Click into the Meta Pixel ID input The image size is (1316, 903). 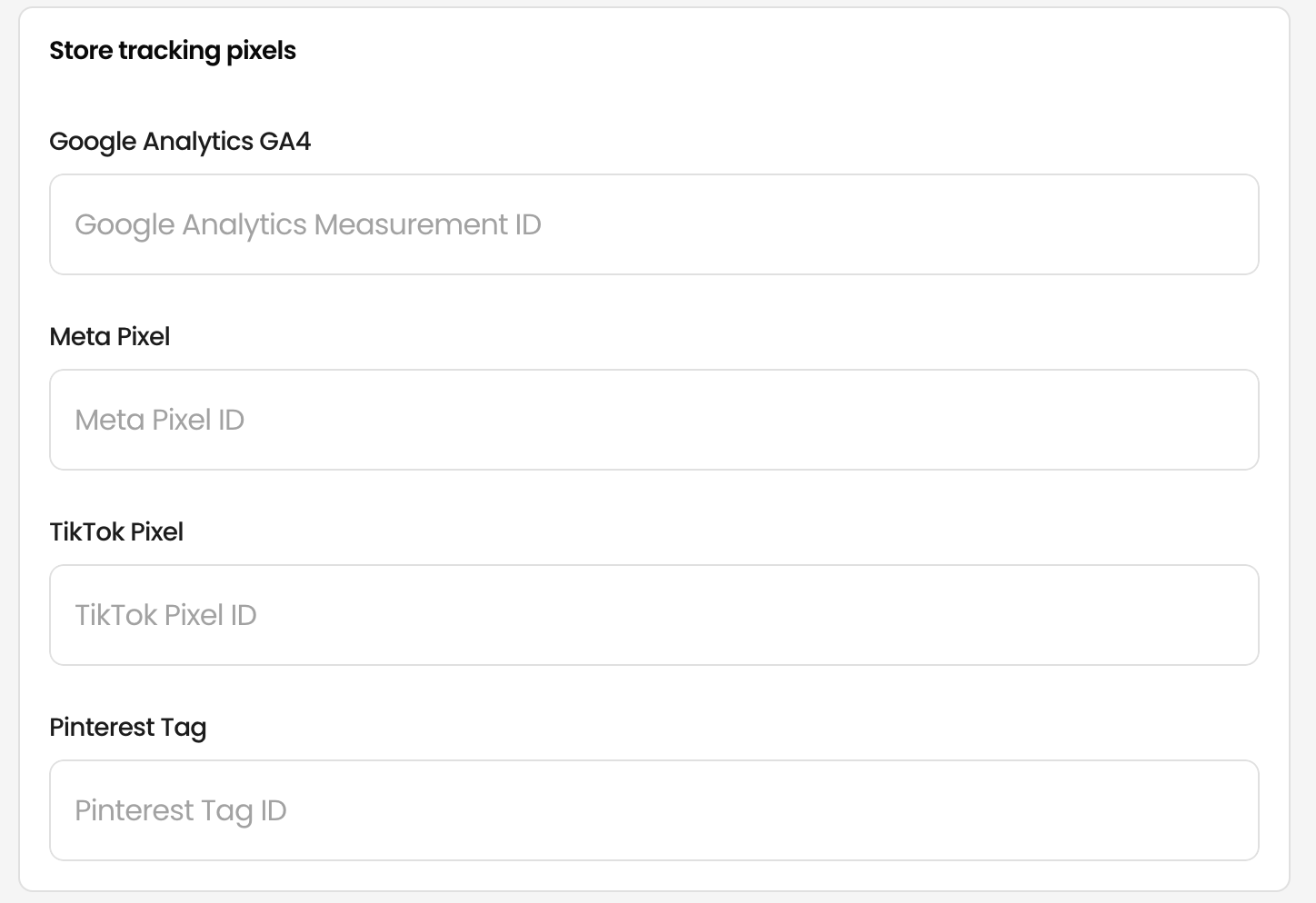click(653, 420)
